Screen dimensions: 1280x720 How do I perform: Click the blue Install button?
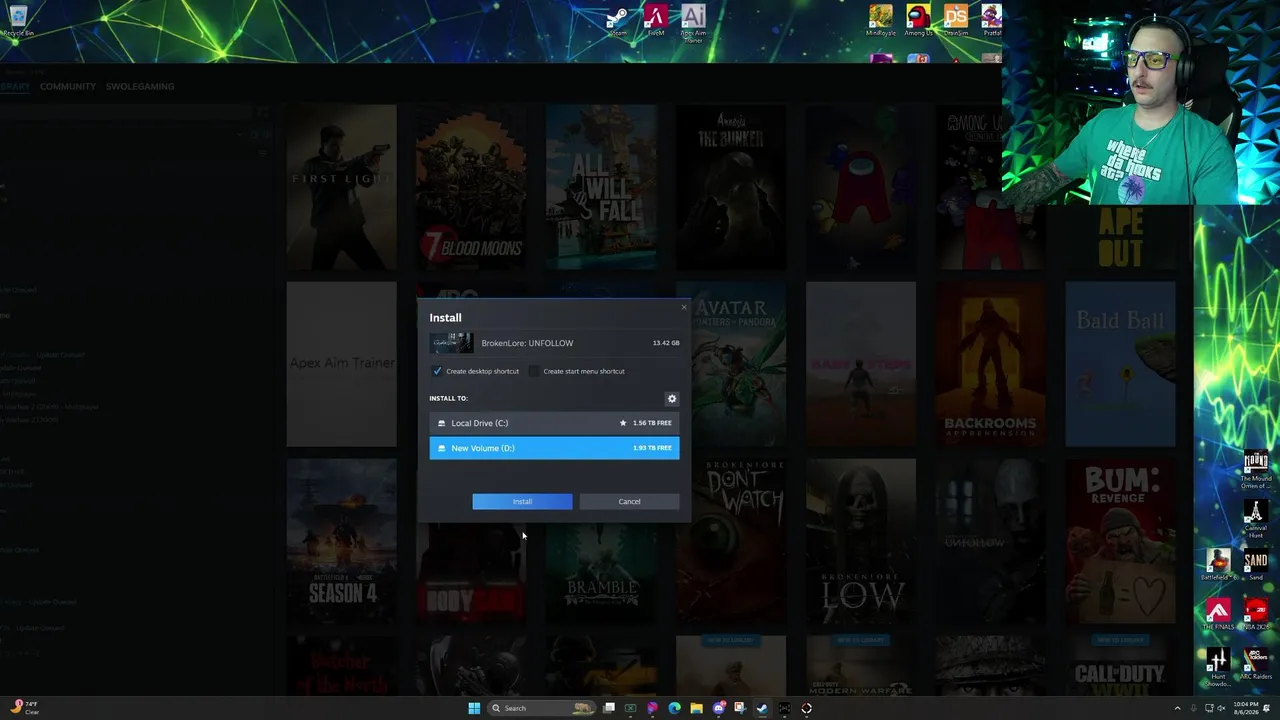click(522, 502)
